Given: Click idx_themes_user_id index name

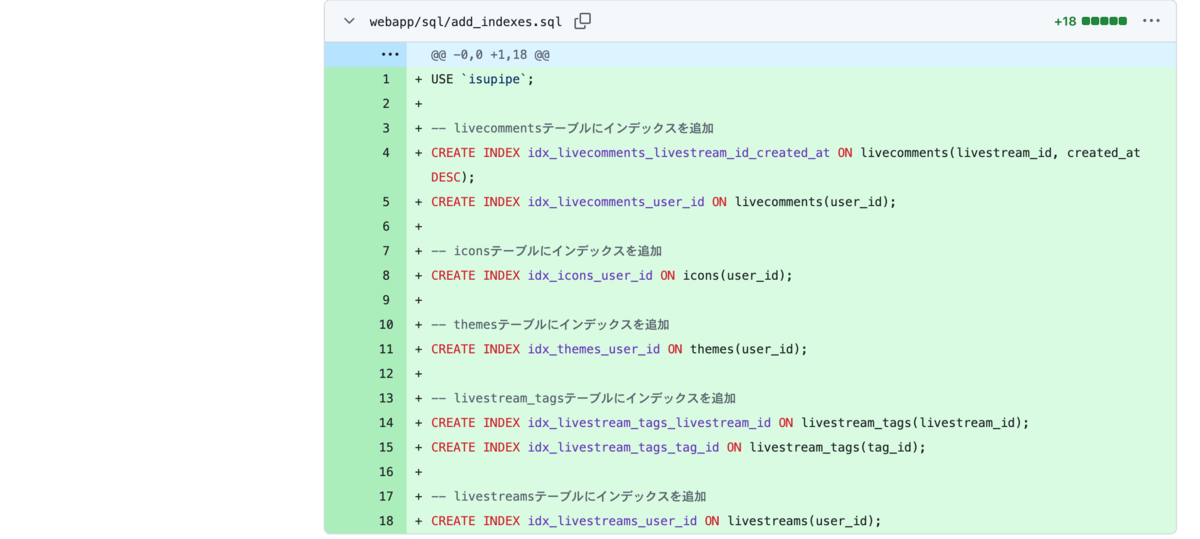Looking at the screenshot, I should [x=594, y=349].
